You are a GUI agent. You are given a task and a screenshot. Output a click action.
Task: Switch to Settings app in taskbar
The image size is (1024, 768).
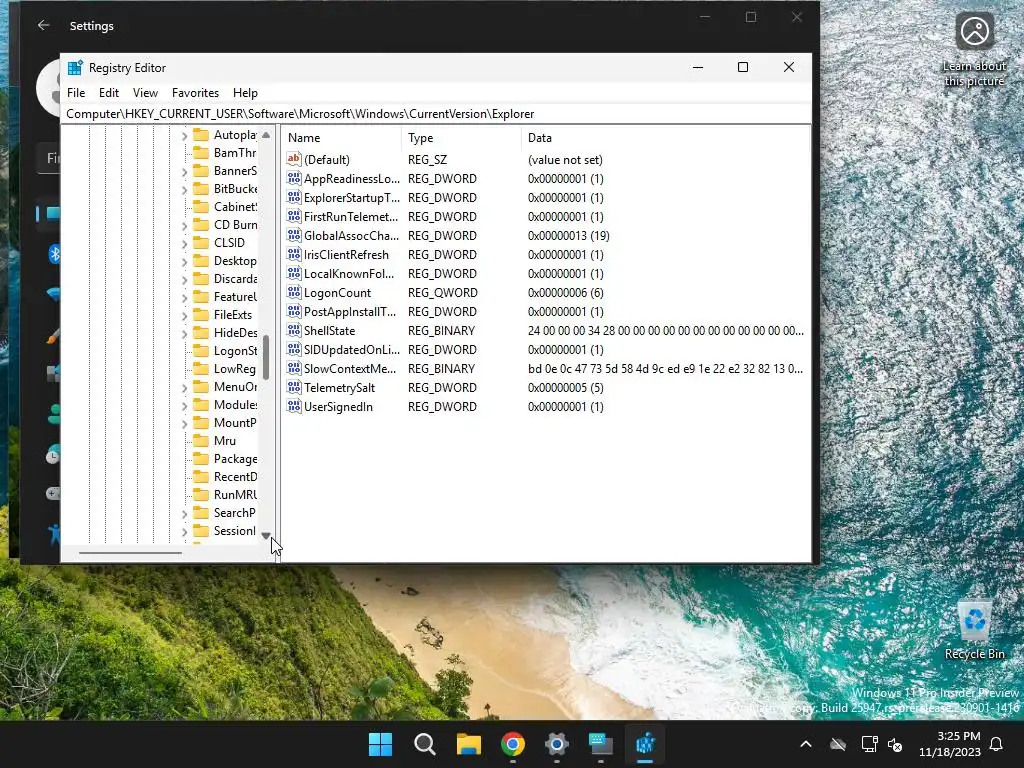coord(556,744)
